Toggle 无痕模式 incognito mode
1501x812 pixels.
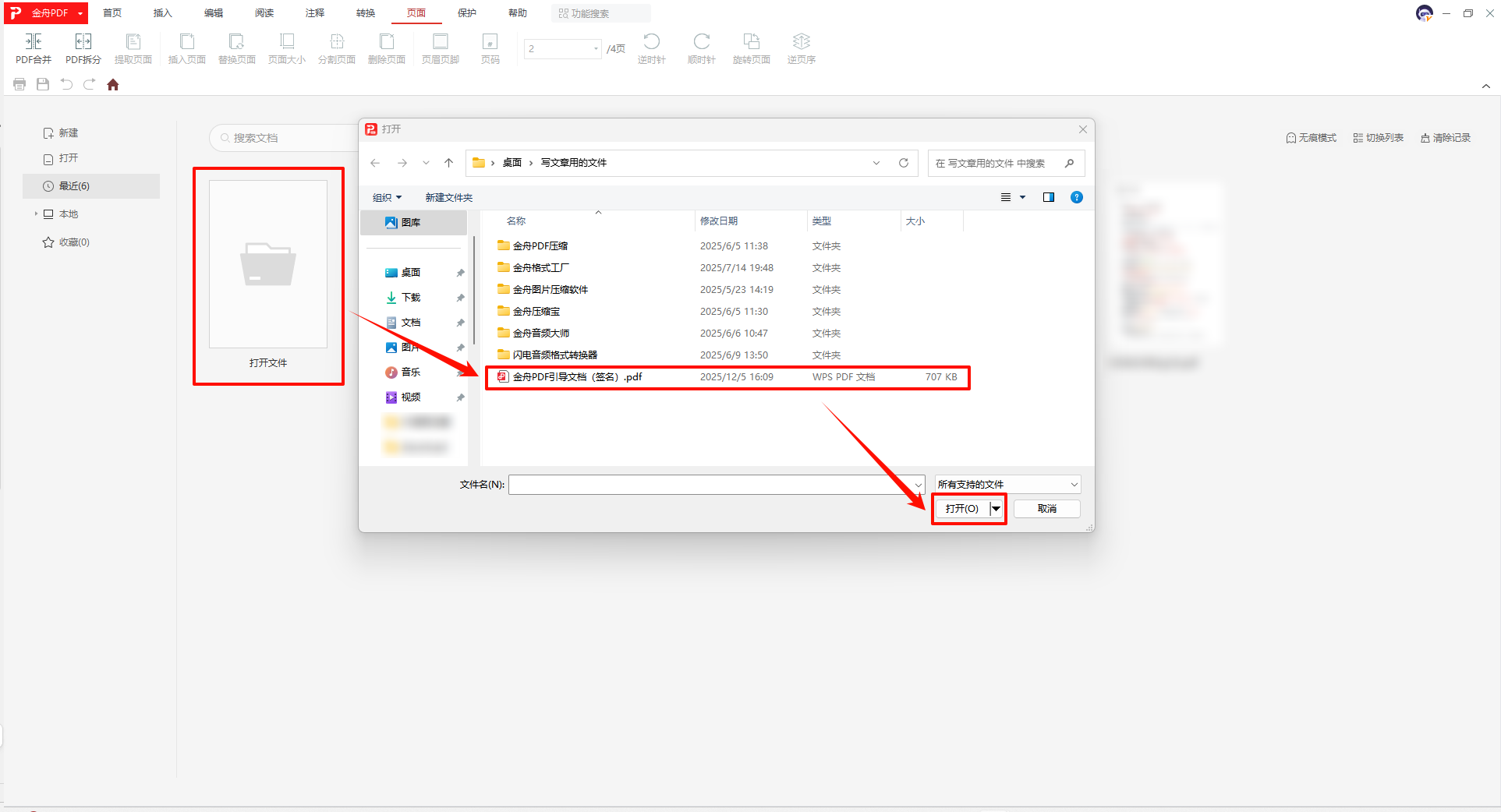click(1311, 138)
